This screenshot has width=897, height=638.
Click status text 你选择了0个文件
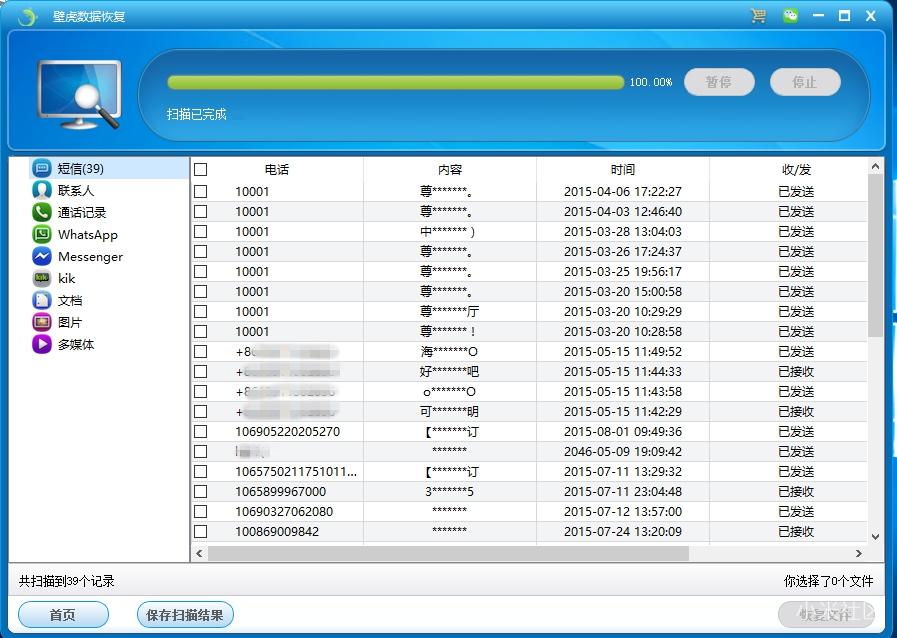(x=828, y=581)
